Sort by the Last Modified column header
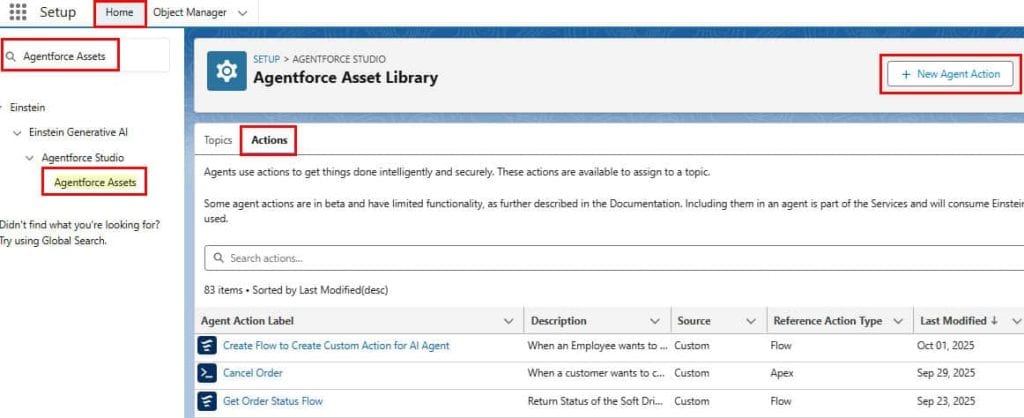The image size is (1024, 418). click(x=953, y=321)
